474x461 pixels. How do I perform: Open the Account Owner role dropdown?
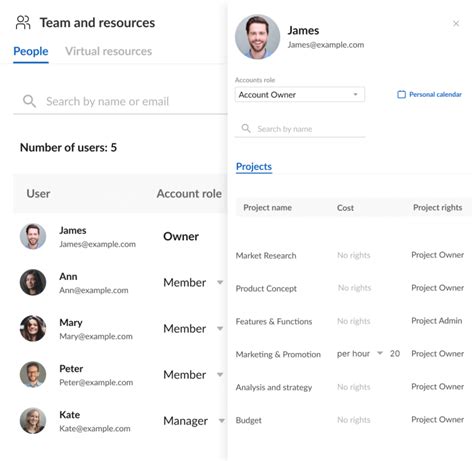300,95
